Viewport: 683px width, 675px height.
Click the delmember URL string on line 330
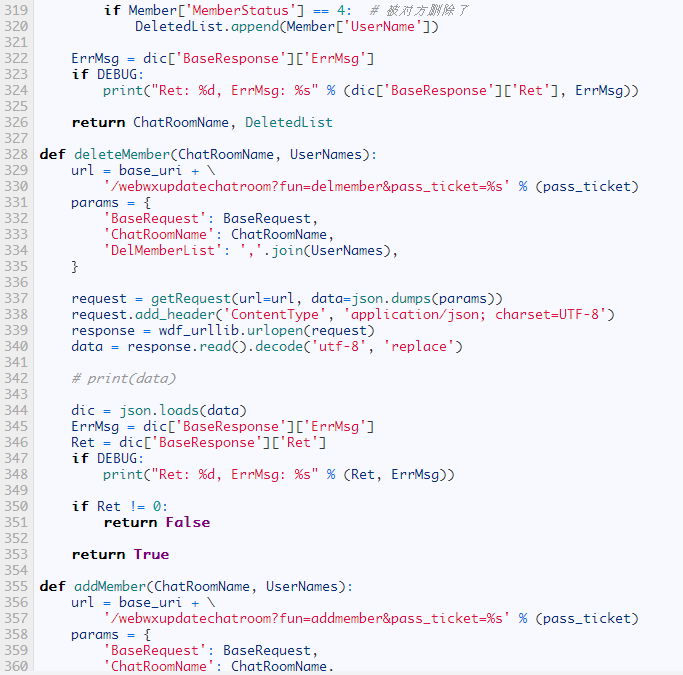coord(306,187)
